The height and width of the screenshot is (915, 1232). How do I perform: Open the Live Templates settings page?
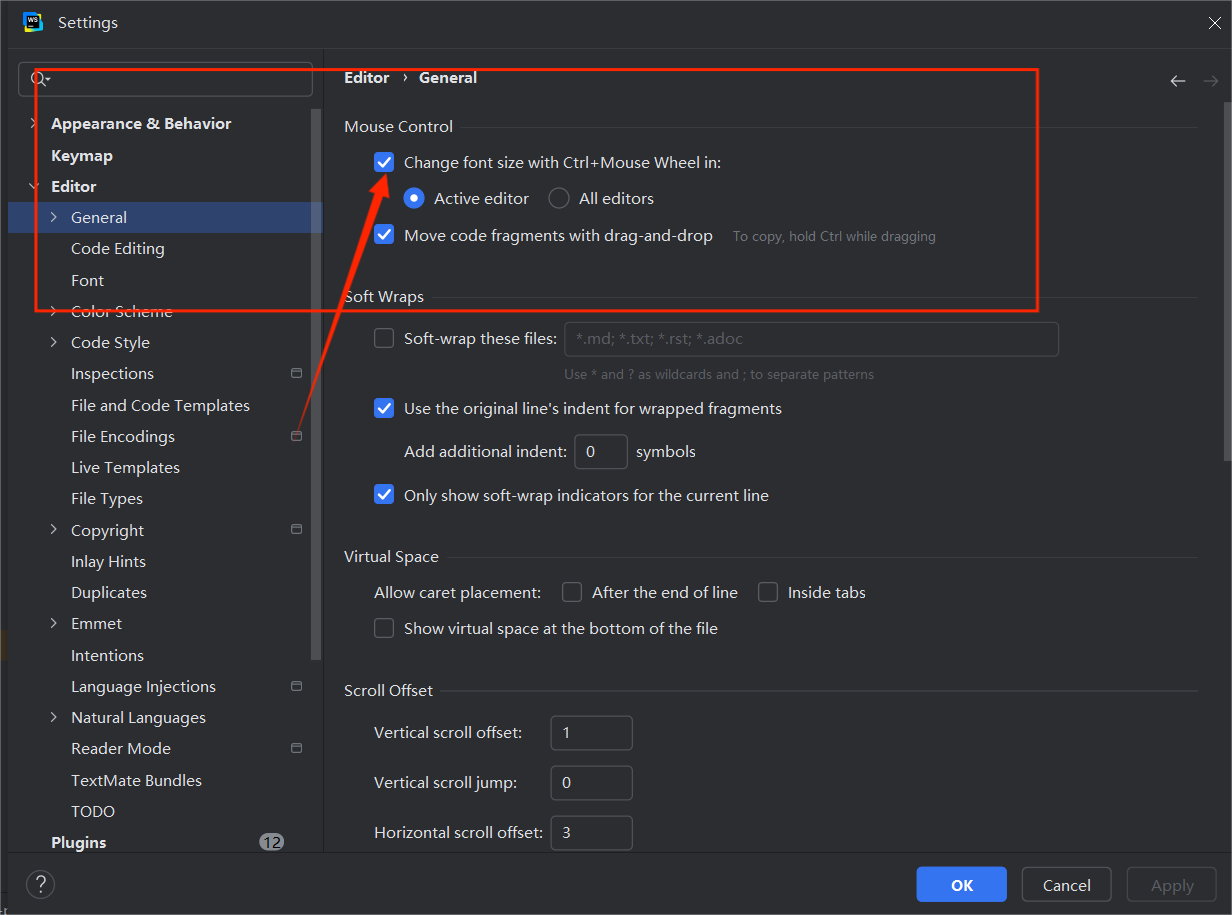click(x=125, y=467)
